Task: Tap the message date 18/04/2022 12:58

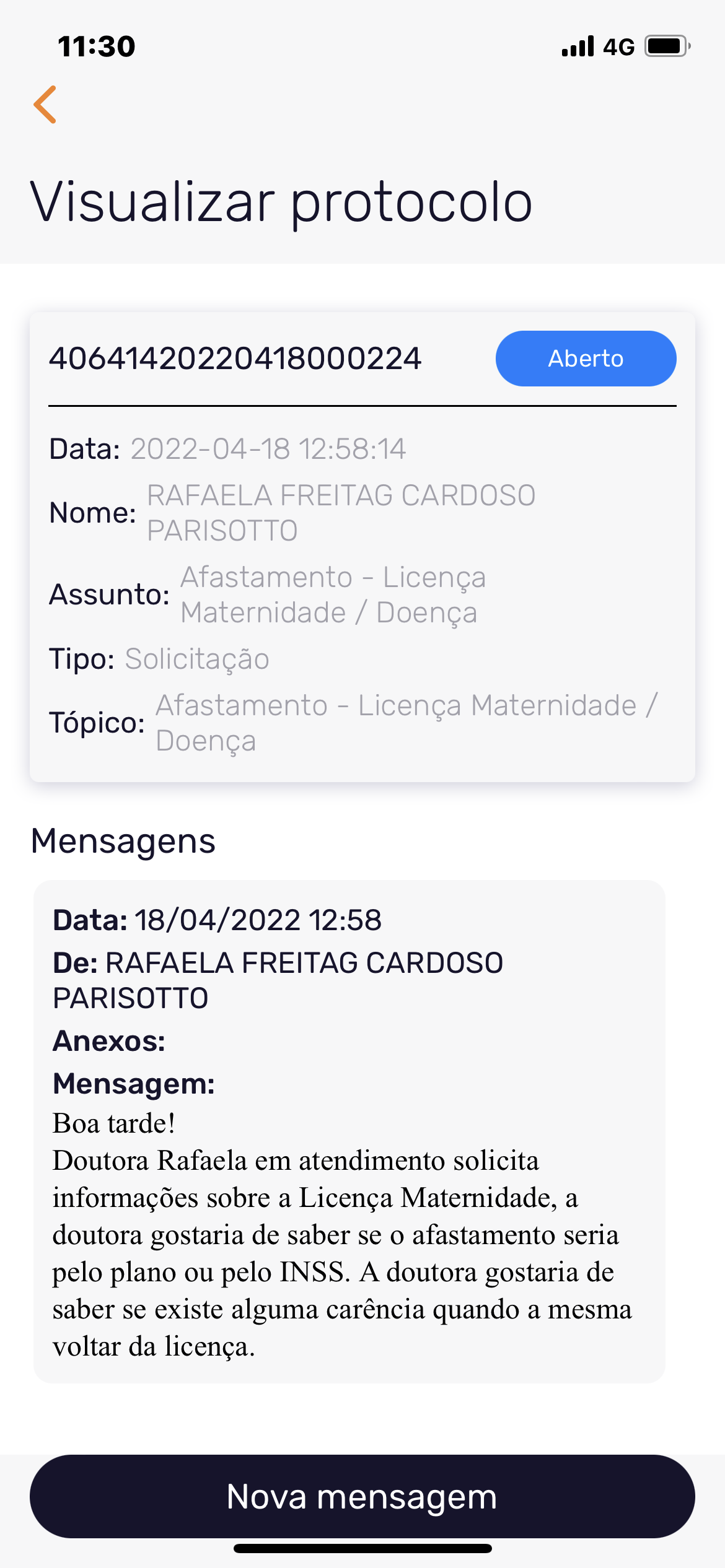Action: [x=258, y=920]
